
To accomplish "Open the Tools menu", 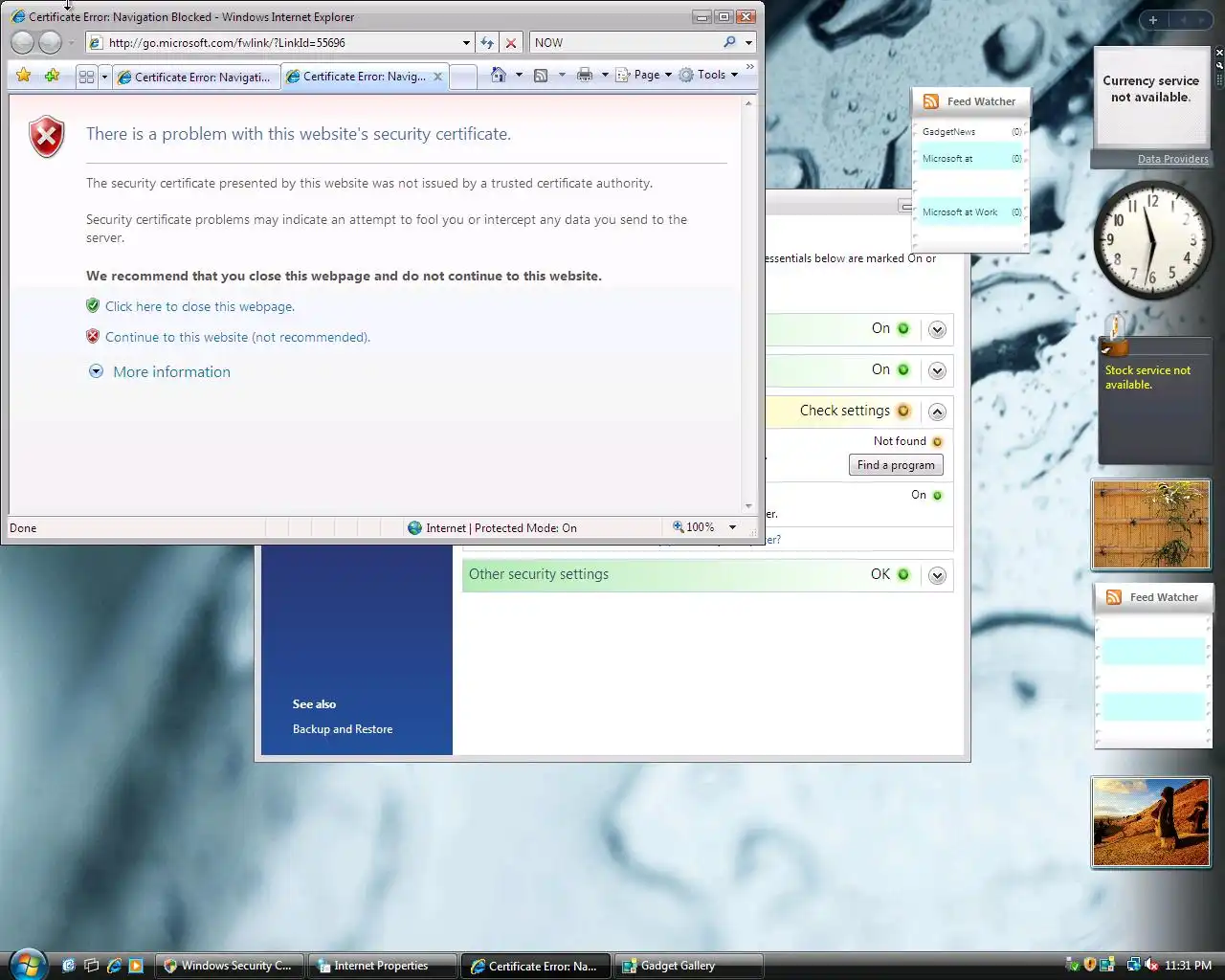I will [708, 75].
